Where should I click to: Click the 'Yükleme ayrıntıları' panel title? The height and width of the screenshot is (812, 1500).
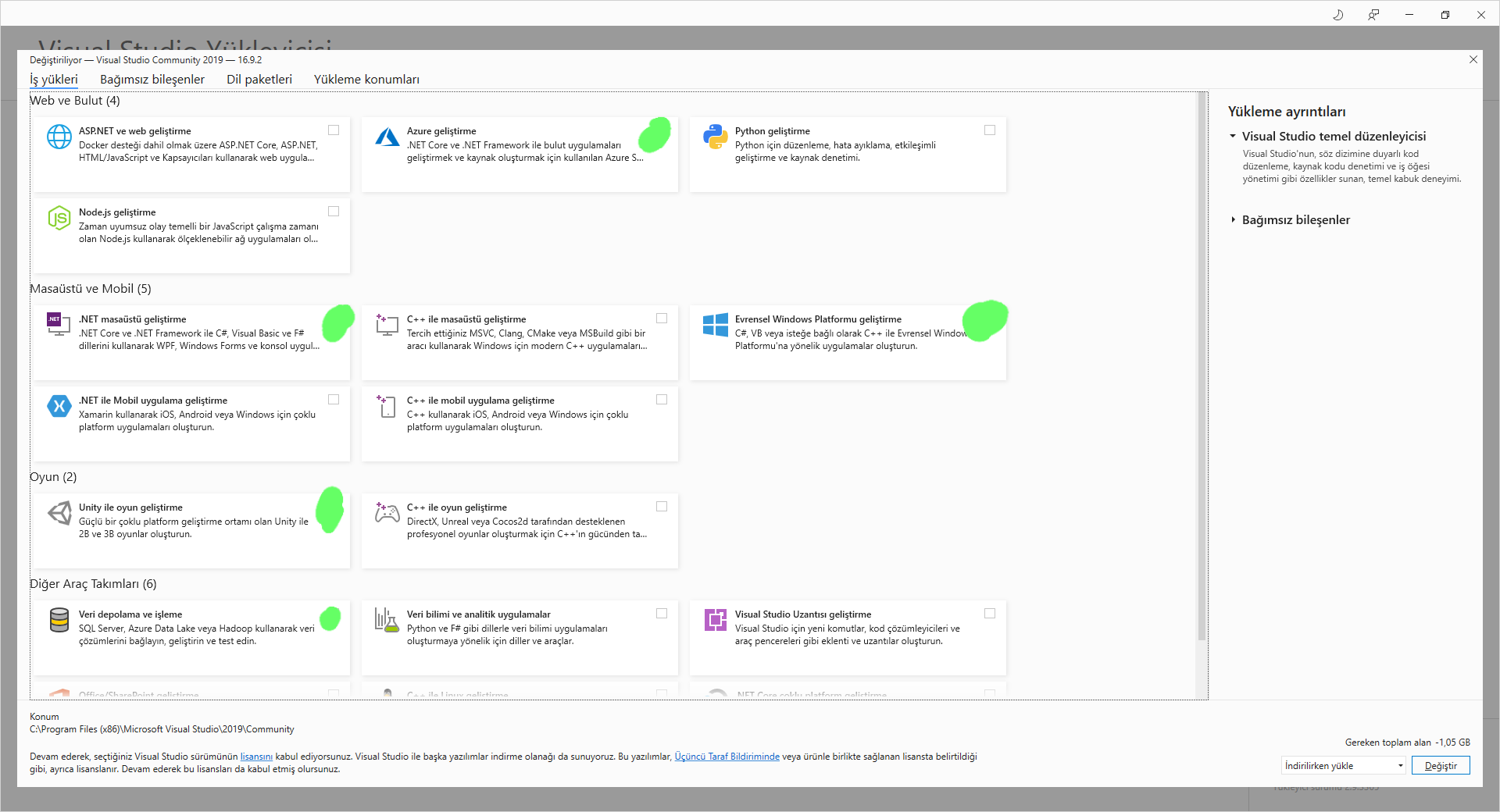tap(1287, 112)
